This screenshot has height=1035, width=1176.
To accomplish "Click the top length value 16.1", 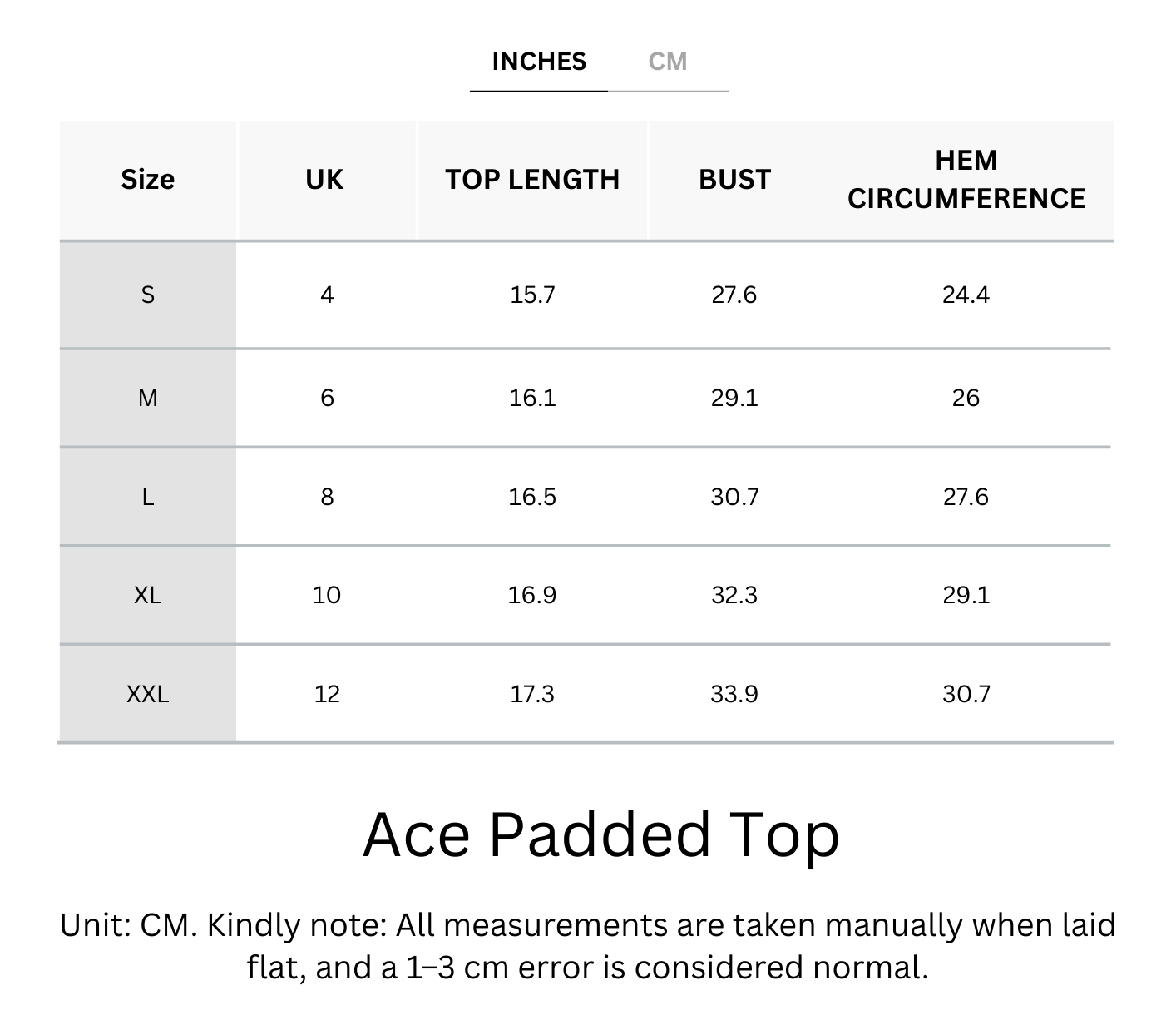I will (532, 398).
